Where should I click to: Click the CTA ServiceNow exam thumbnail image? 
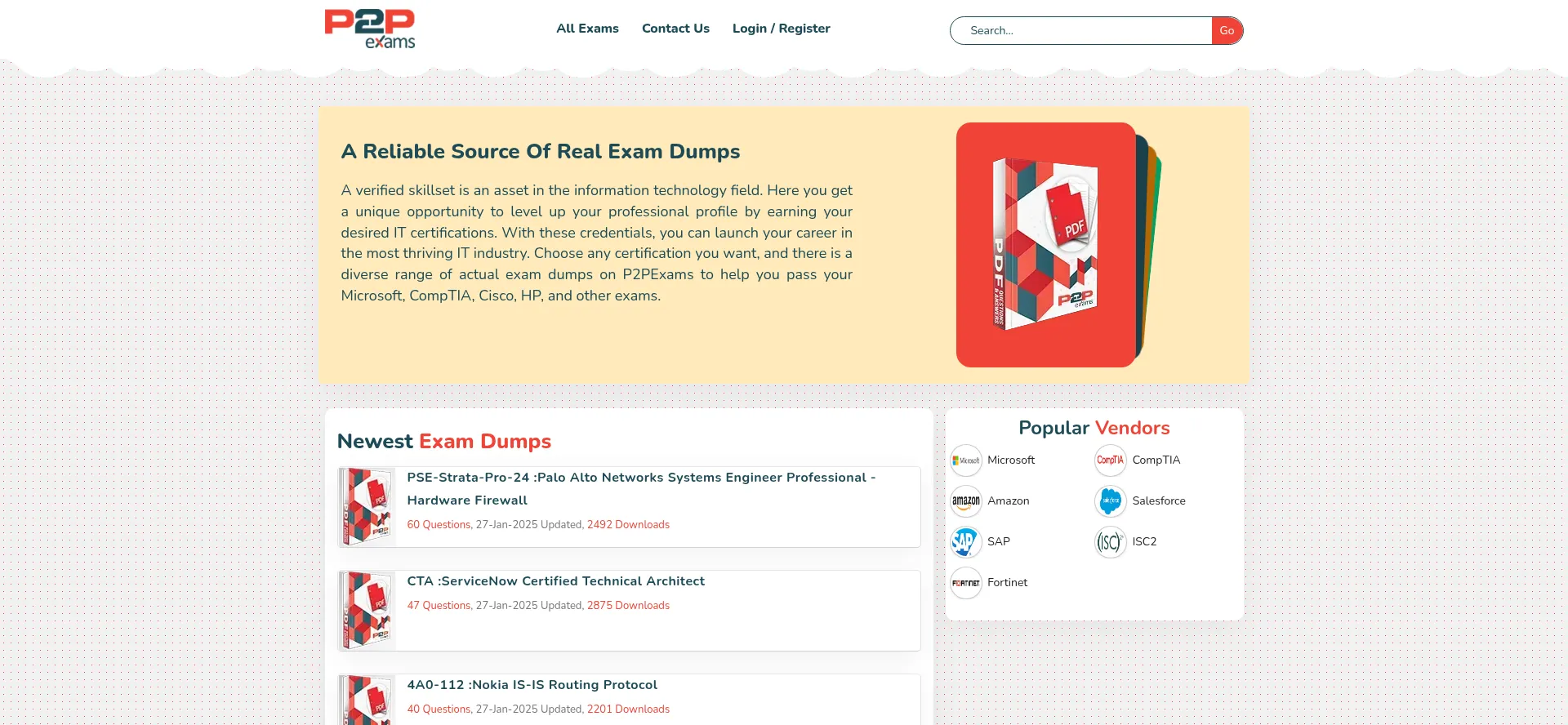pos(367,611)
